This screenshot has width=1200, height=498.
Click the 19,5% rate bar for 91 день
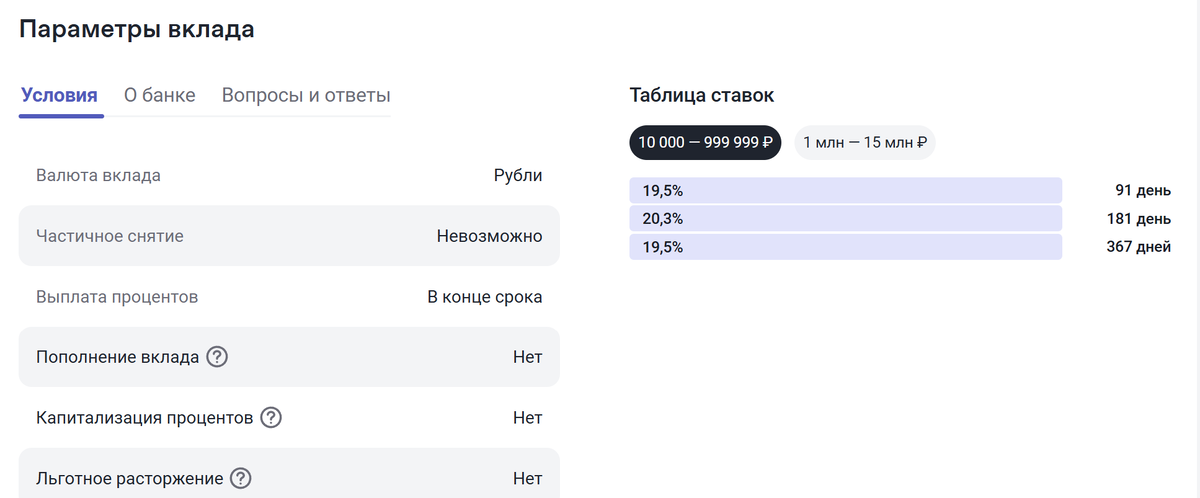(845, 190)
